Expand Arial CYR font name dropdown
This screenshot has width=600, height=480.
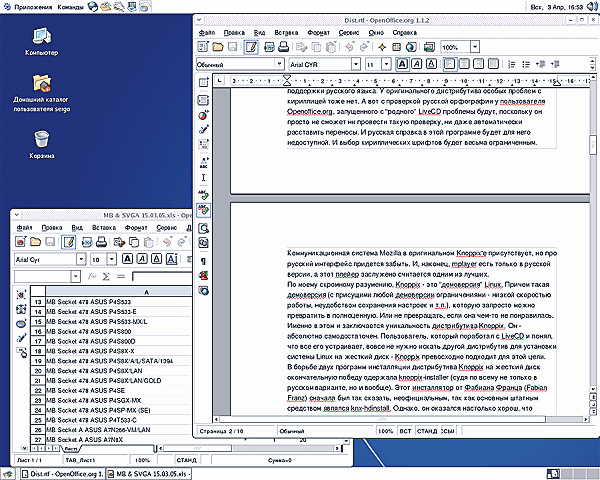[x=356, y=64]
